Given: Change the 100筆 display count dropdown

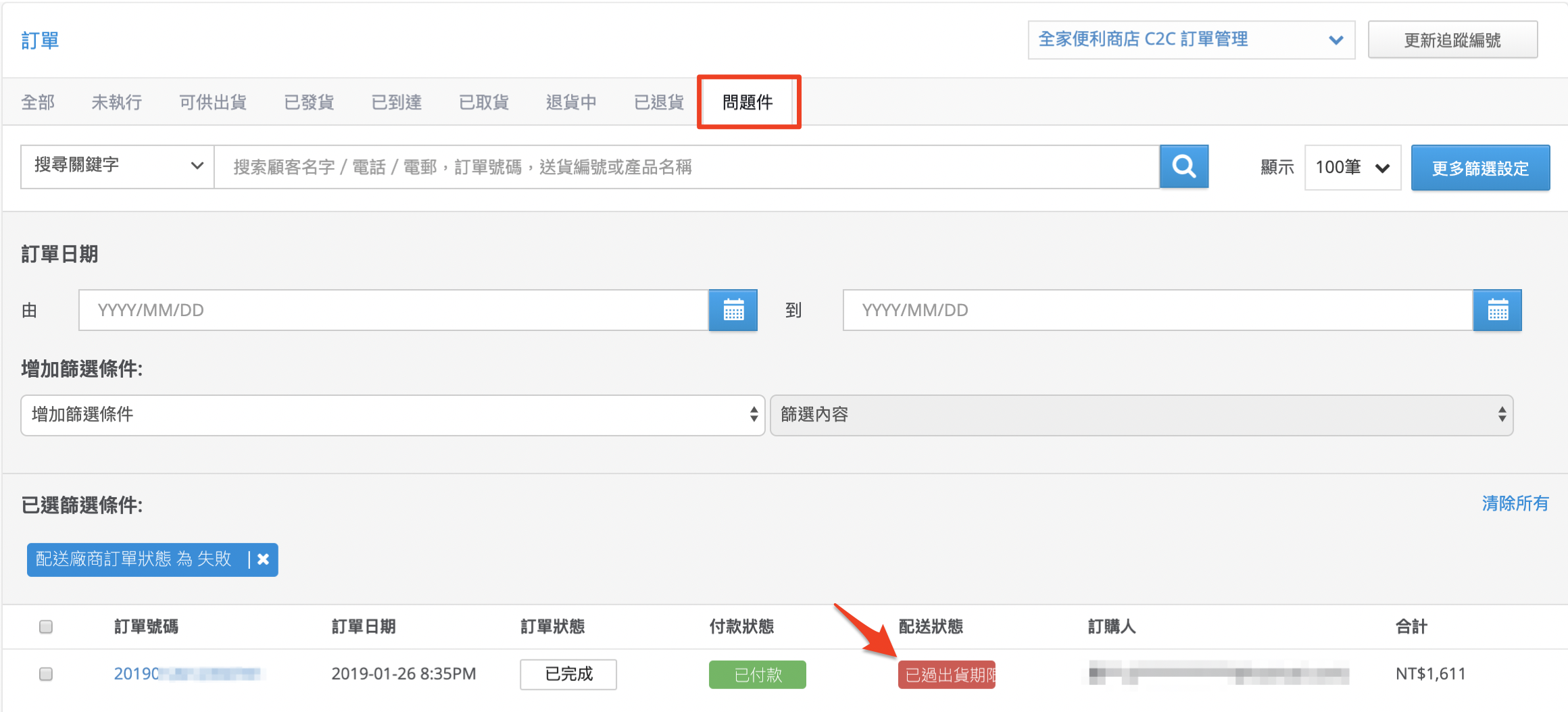Looking at the screenshot, I should (x=1353, y=167).
